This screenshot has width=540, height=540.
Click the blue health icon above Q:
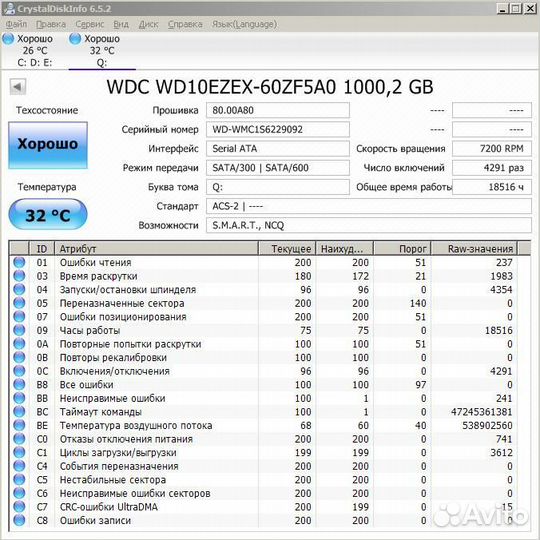[x=75, y=39]
